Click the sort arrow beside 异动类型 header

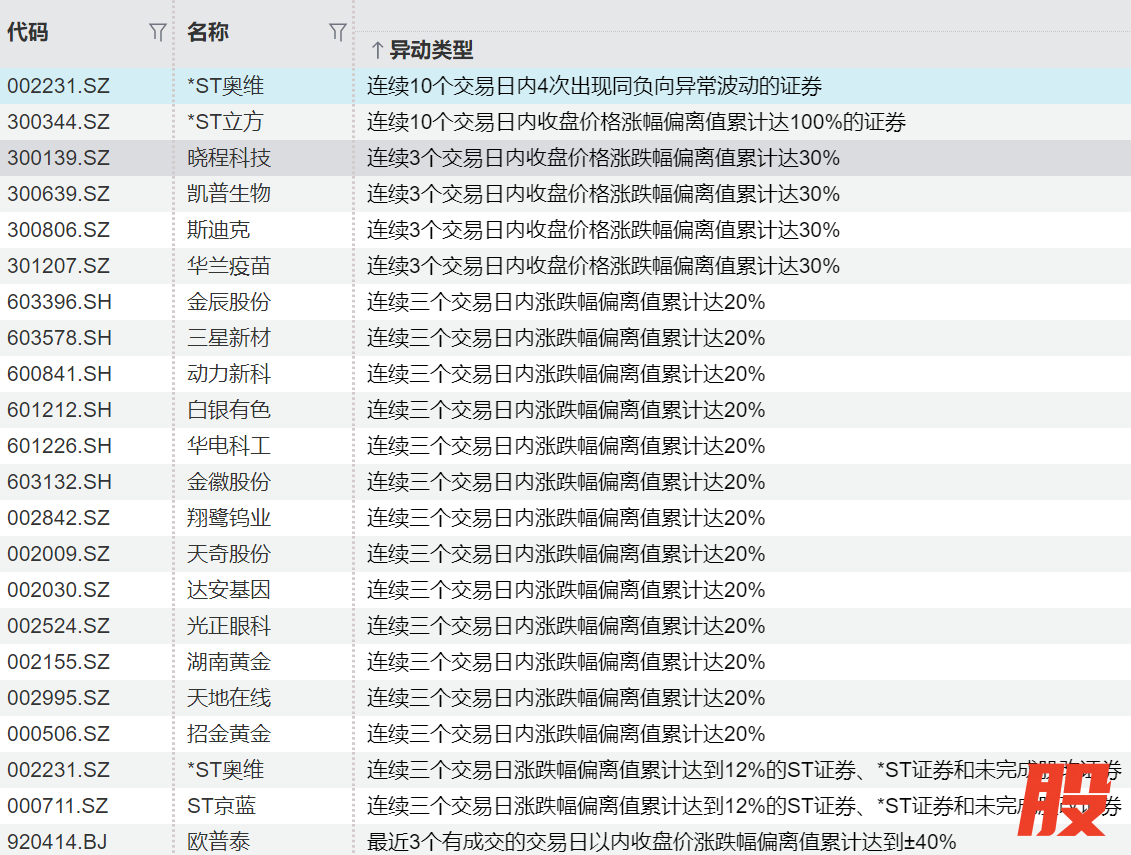coord(377,50)
